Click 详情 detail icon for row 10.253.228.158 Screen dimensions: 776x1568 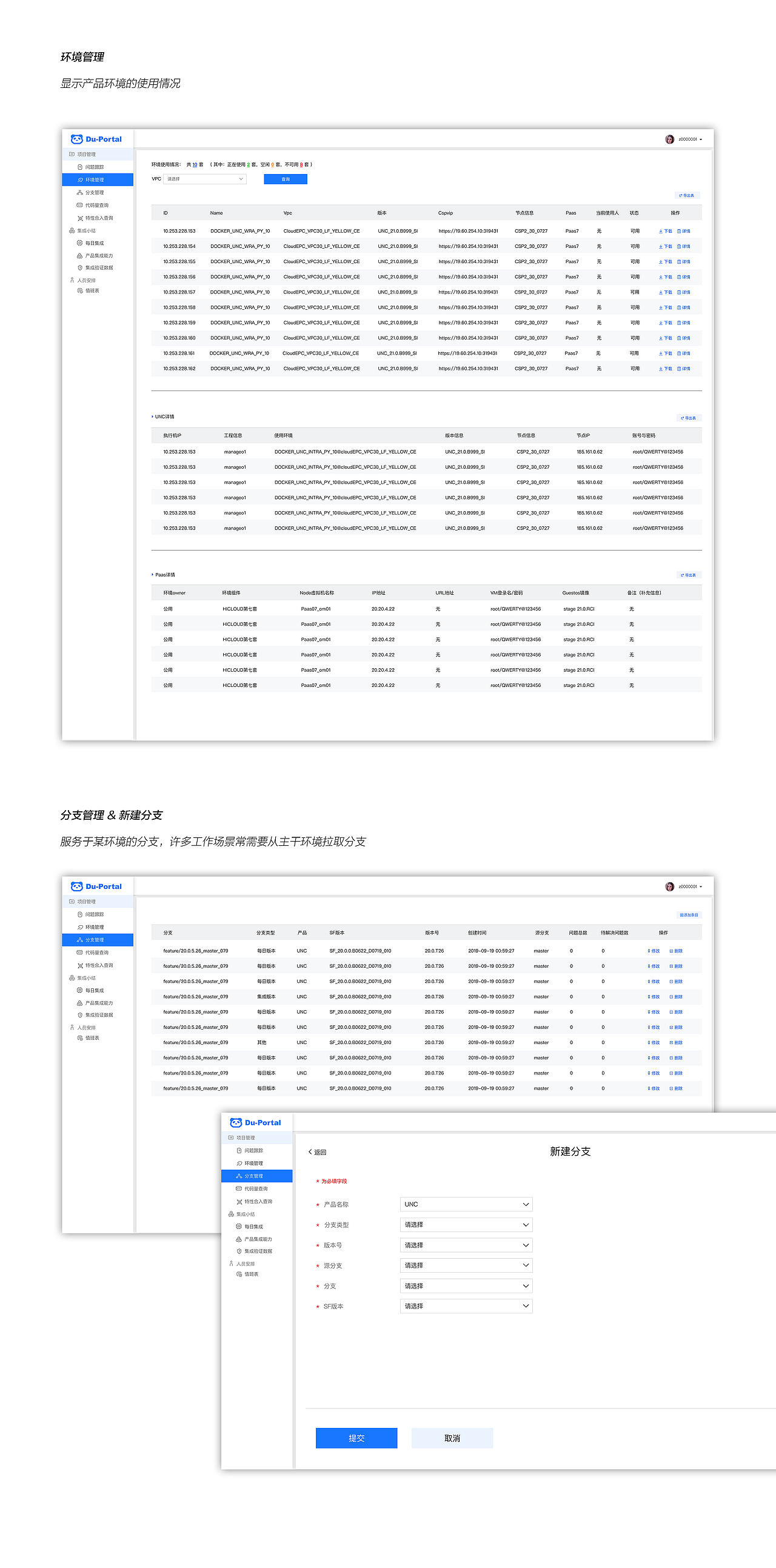(x=679, y=307)
